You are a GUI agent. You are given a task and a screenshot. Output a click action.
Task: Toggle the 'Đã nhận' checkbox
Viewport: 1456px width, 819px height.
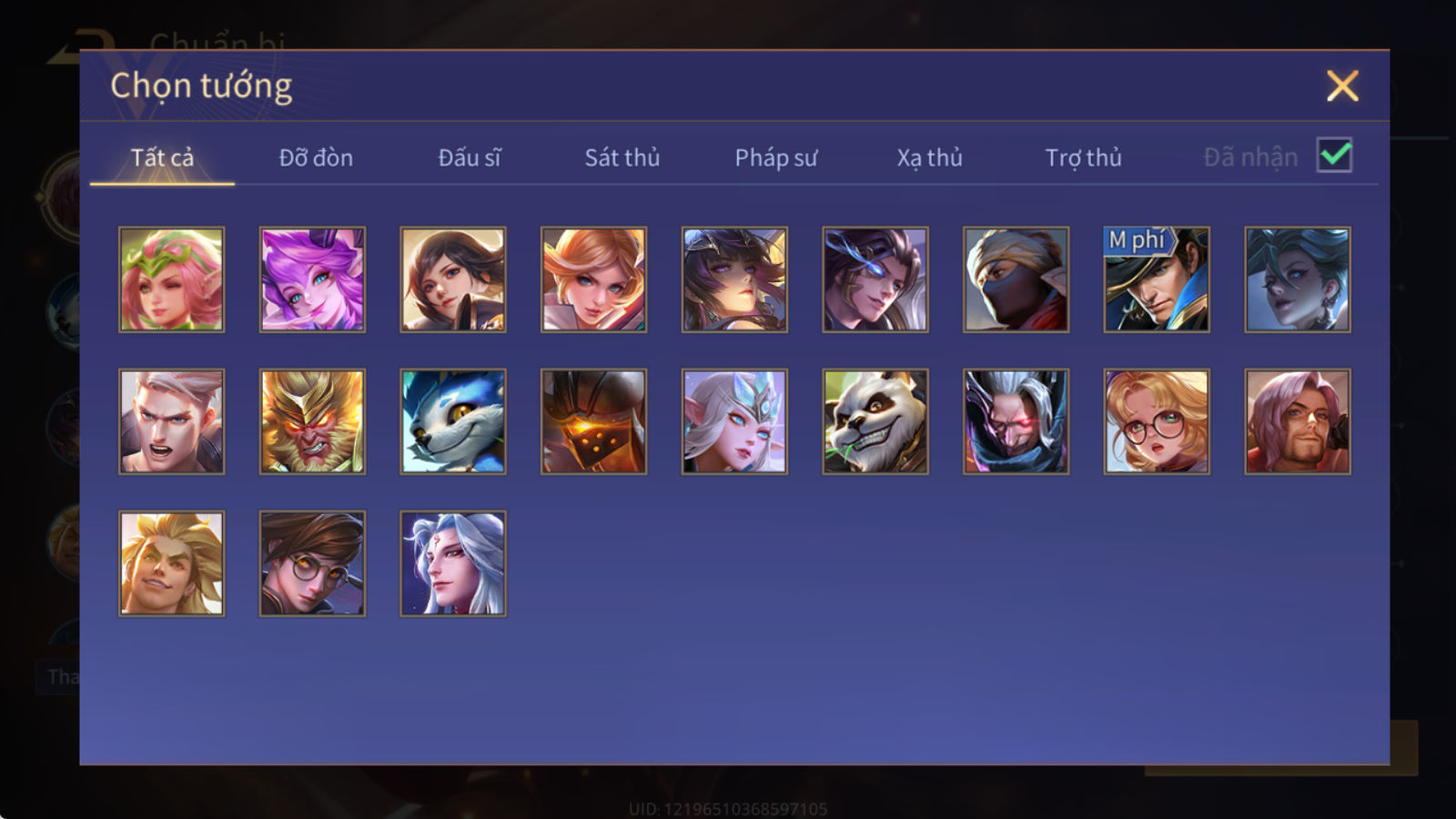(x=1334, y=156)
